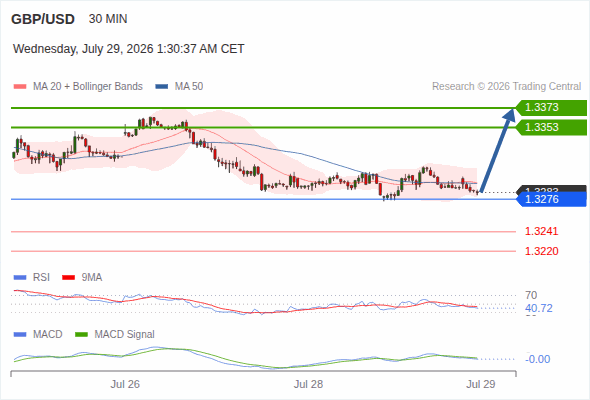Click the MACD Signal green legend marker
This screenshot has width=590, height=400.
coord(81,335)
